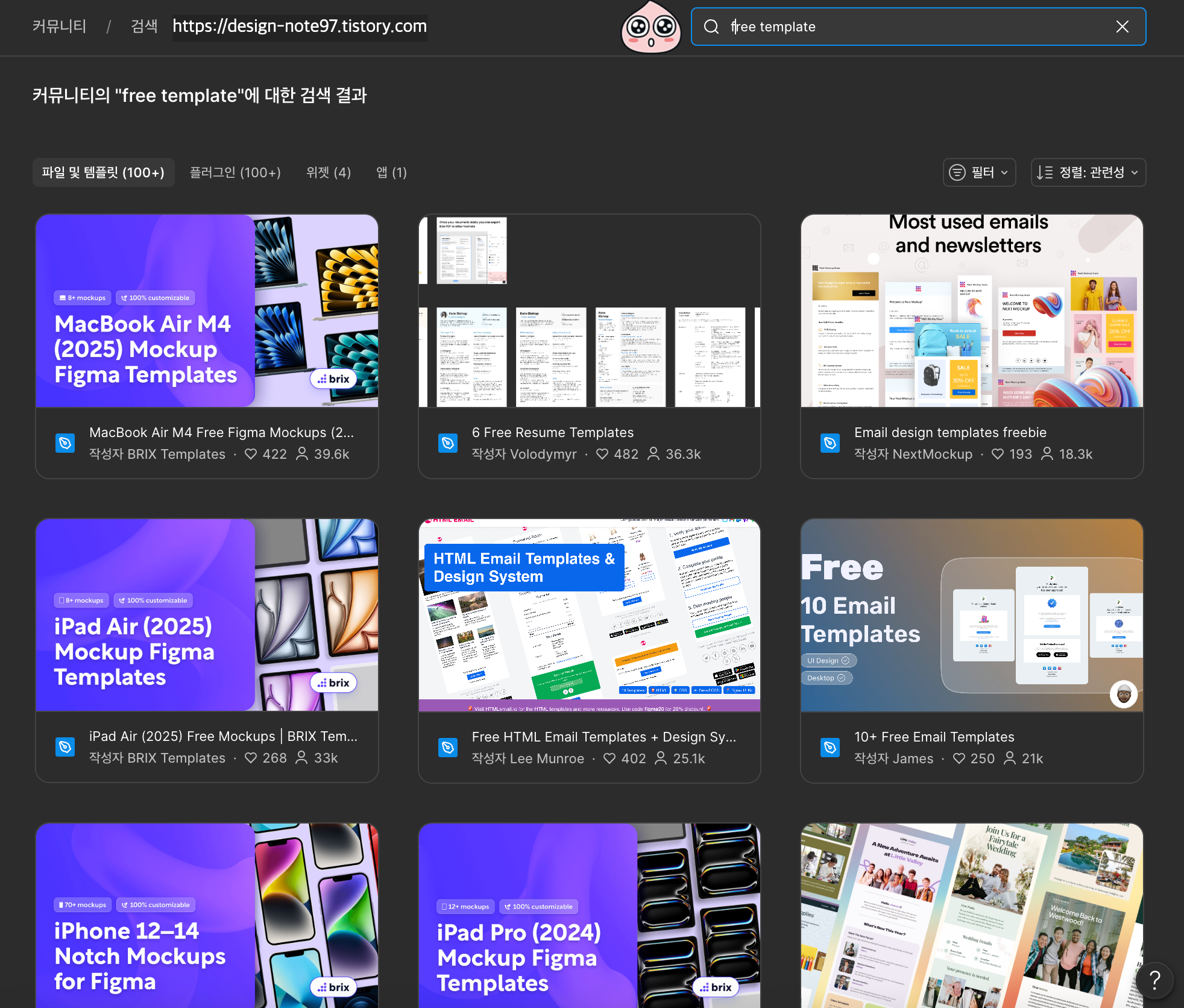Image resolution: width=1184 pixels, height=1008 pixels.
Task: Like MacBook Air M4 mockups via heart icon
Action: coord(251,454)
